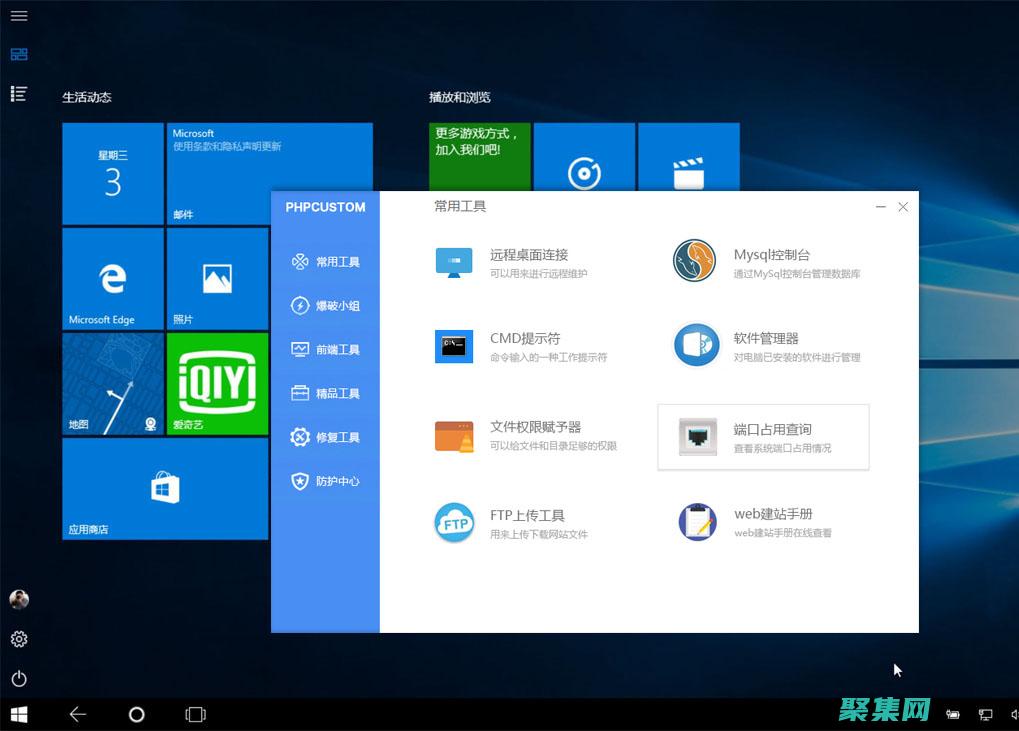Expand the Start menu hamburger button
This screenshot has height=731, width=1019.
pos(19,16)
